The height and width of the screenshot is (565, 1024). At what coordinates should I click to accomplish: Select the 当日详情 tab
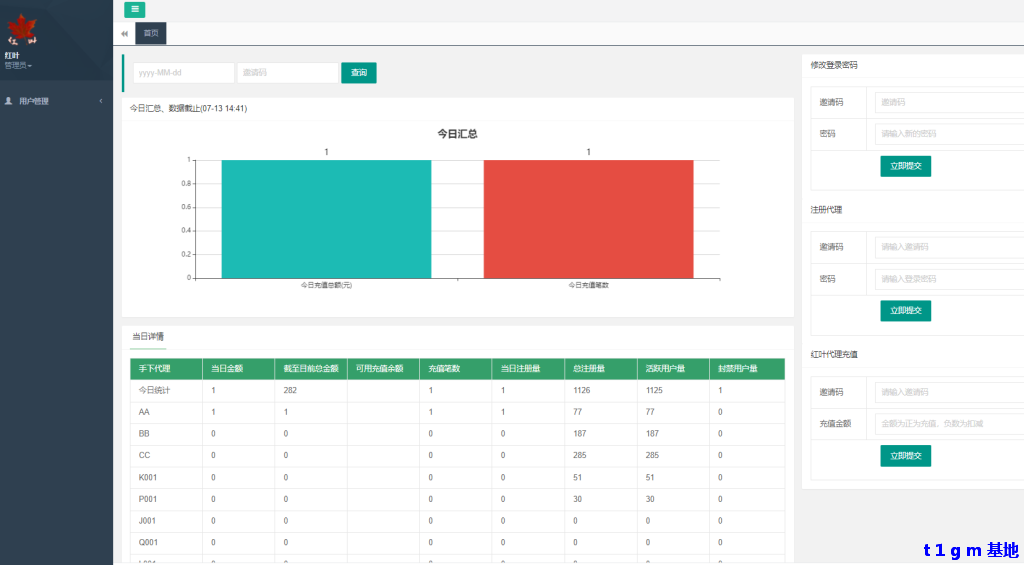click(x=148, y=337)
